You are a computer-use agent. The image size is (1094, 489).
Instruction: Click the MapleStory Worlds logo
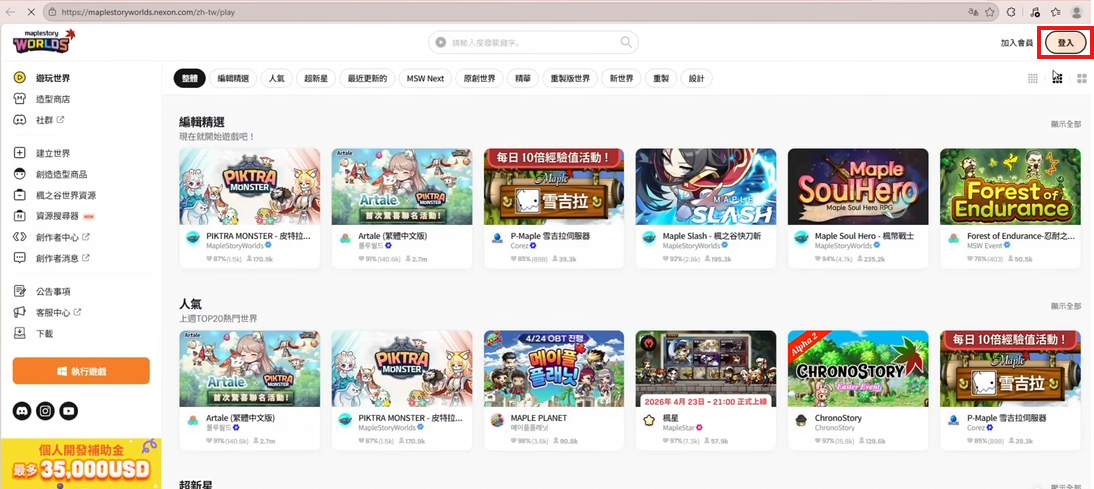click(x=43, y=42)
